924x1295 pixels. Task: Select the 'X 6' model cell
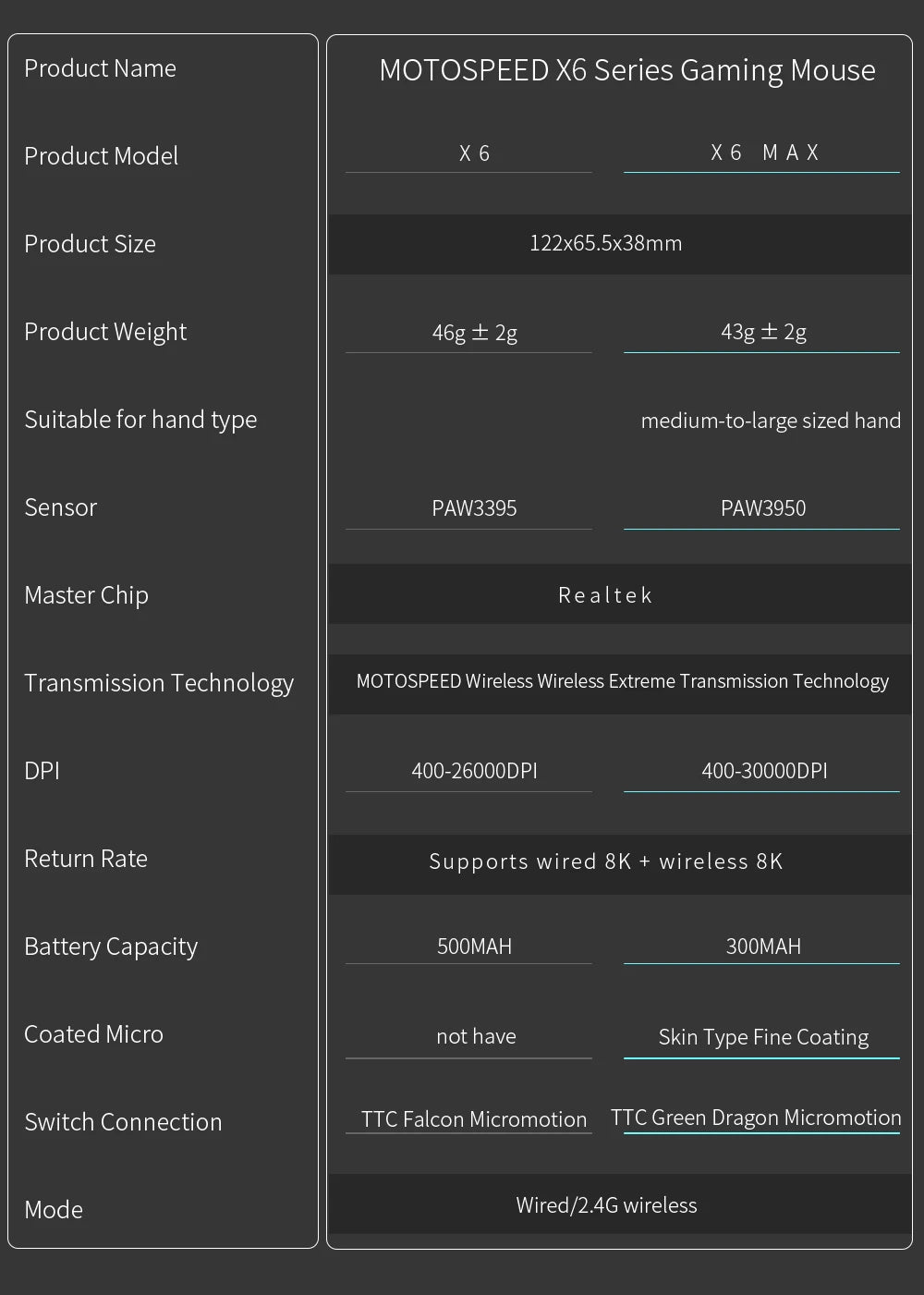[474, 153]
